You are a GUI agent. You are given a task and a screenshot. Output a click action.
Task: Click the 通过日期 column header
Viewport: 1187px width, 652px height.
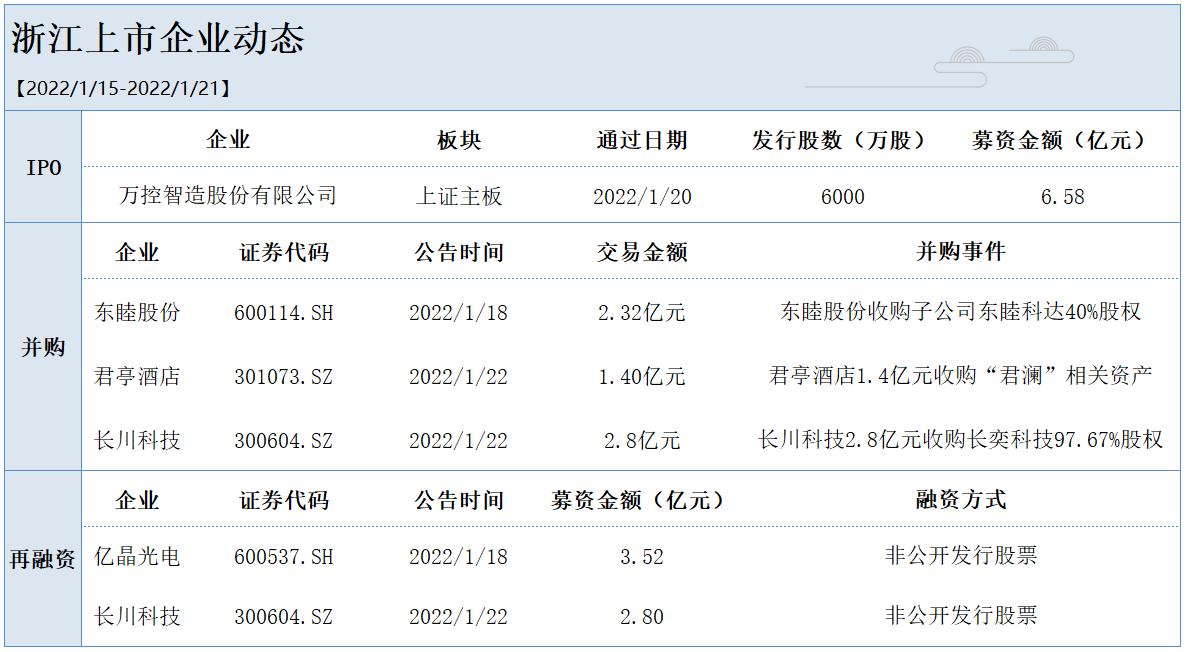tap(642, 140)
